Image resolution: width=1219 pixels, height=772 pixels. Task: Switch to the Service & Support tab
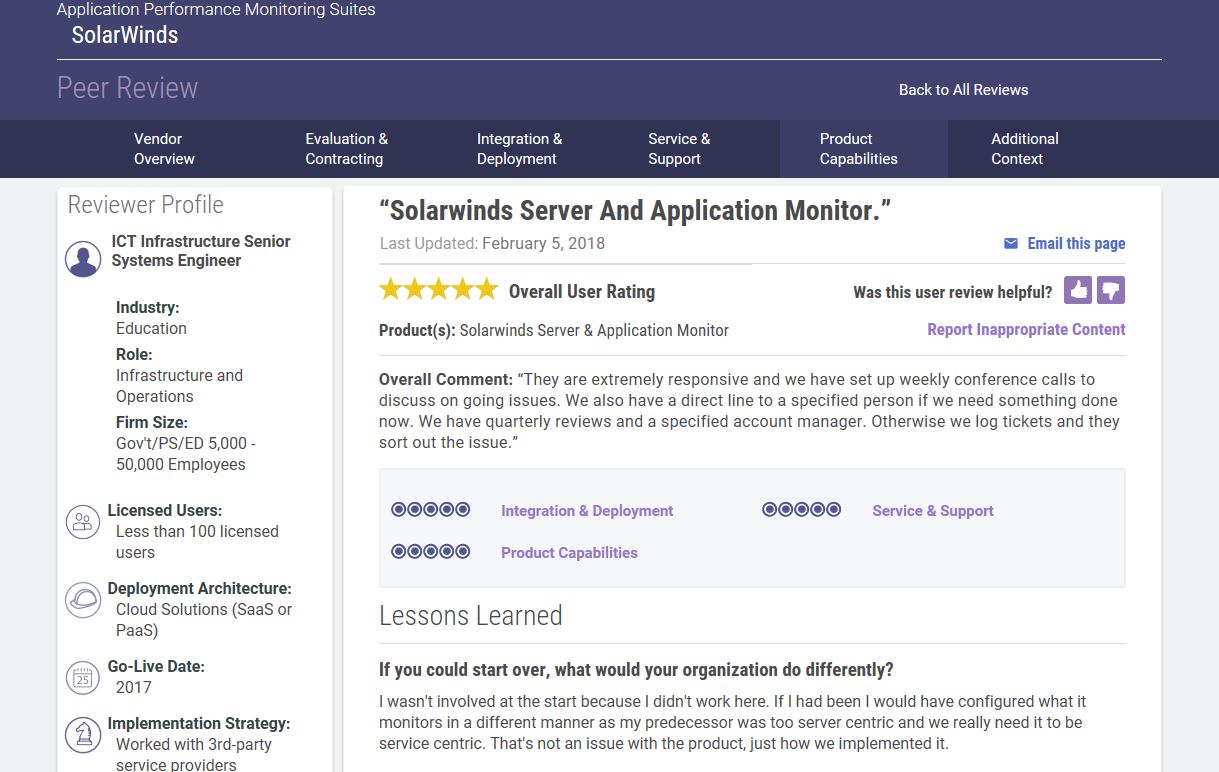[x=679, y=149]
